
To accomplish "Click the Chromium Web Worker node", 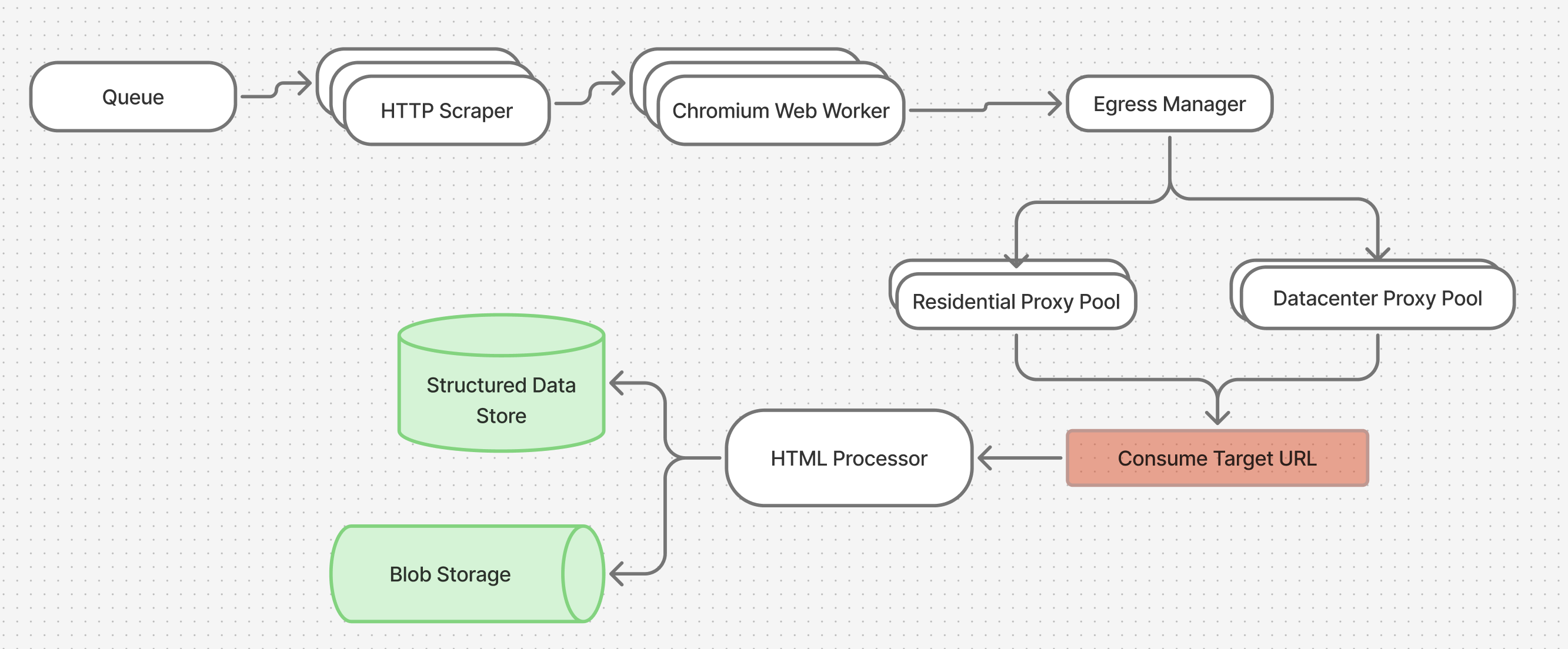I will [x=780, y=111].
